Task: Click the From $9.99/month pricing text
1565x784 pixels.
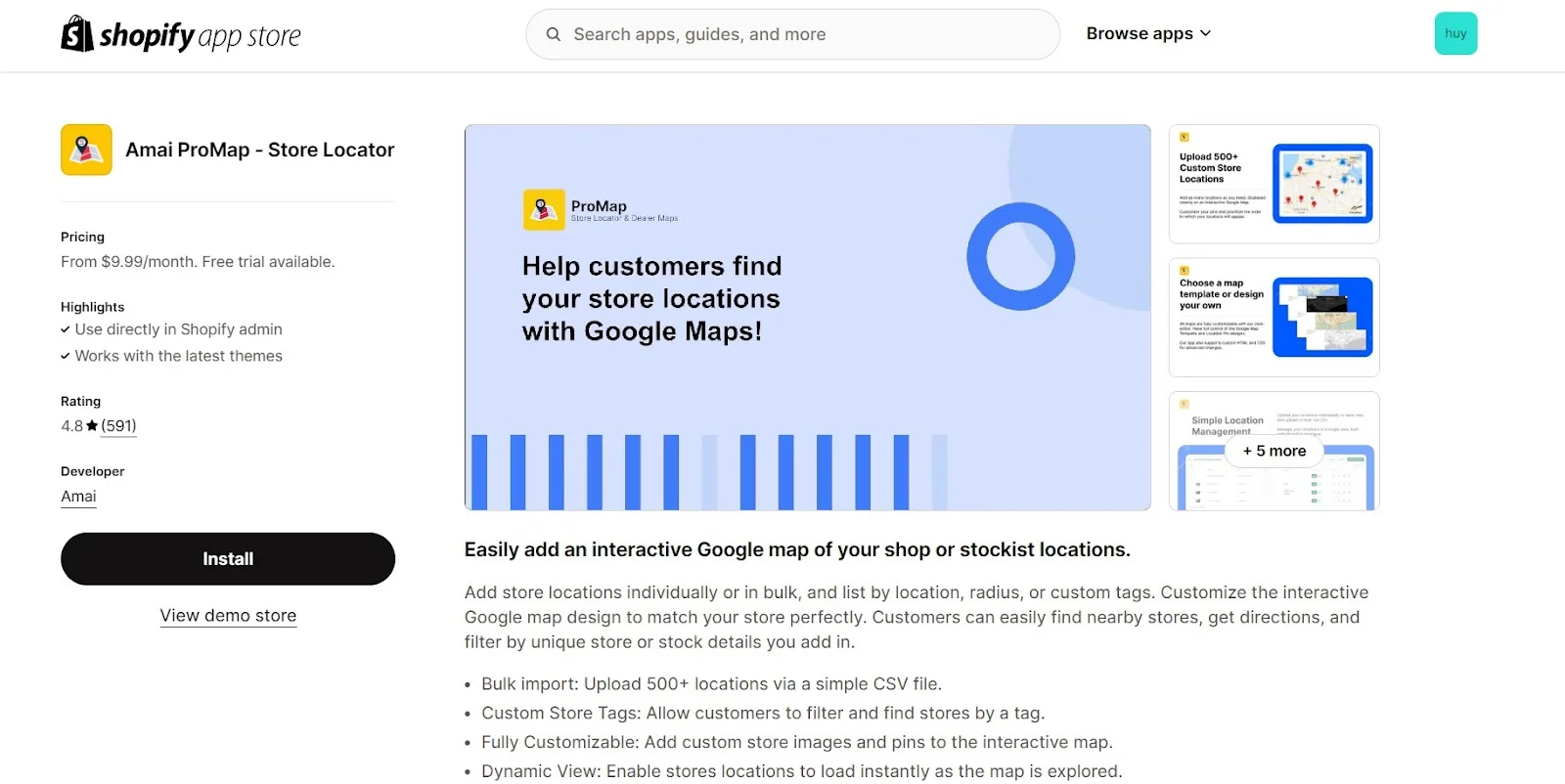Action: point(198,262)
